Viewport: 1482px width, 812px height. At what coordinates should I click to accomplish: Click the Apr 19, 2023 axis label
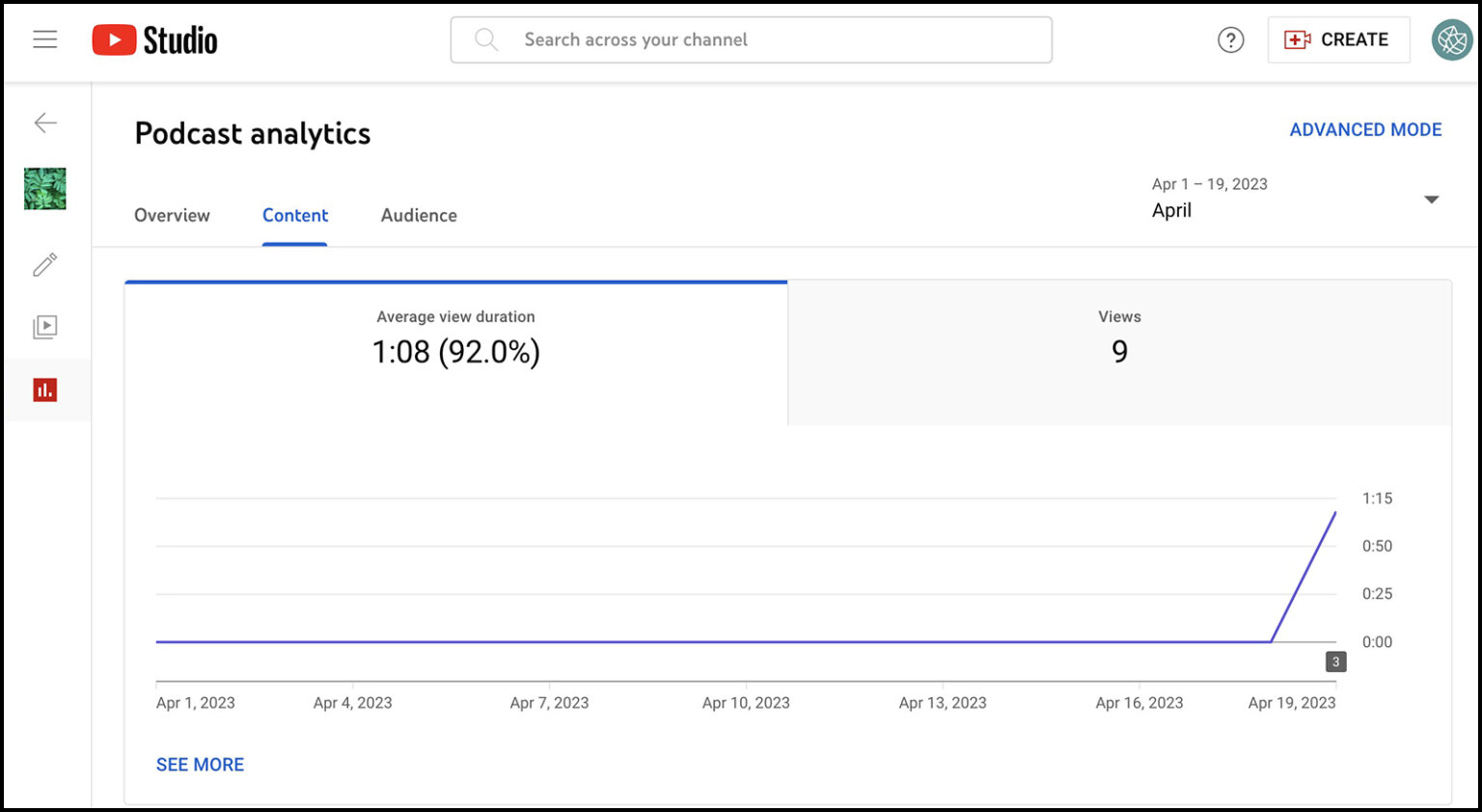(x=1292, y=703)
